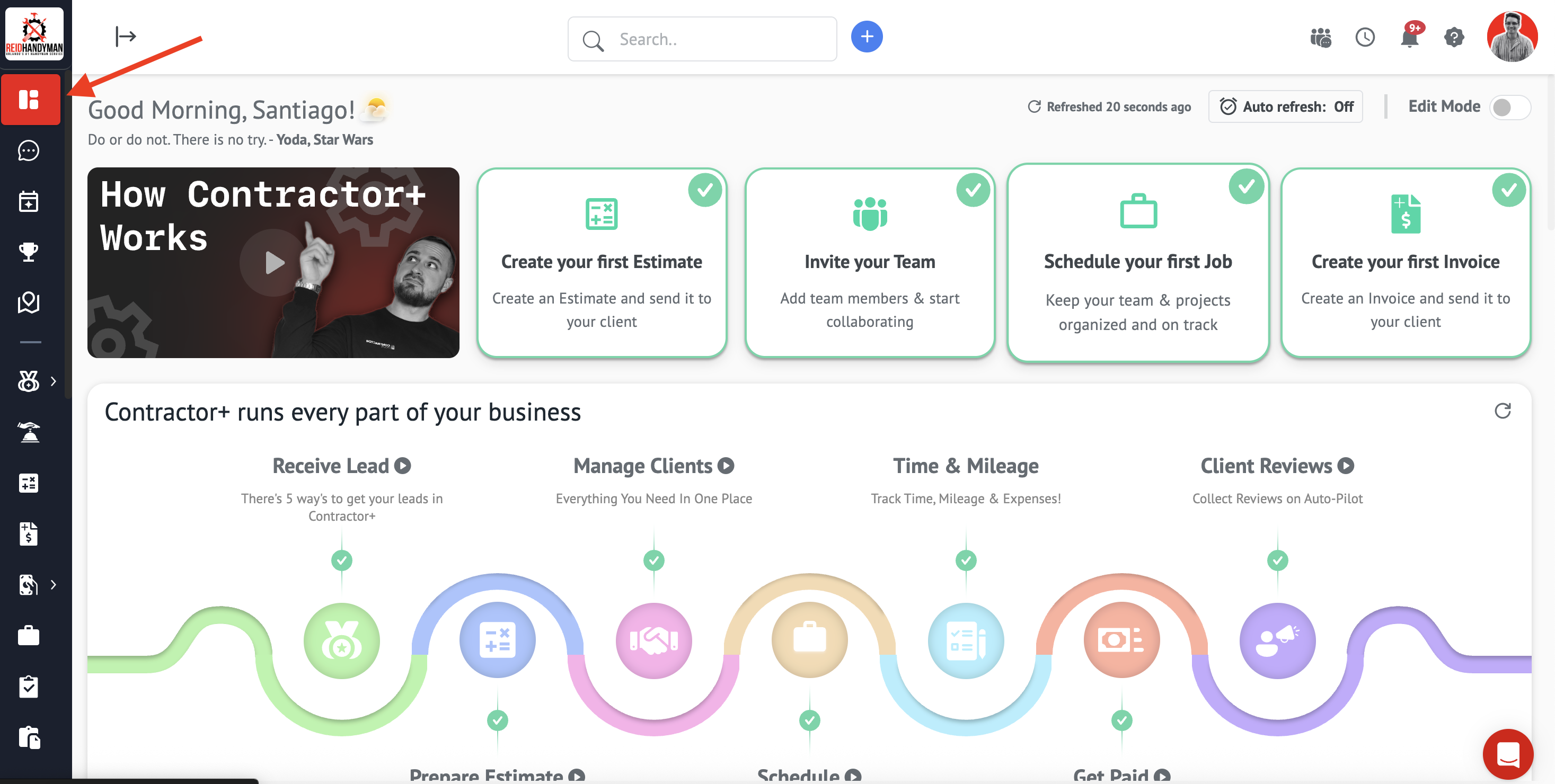Screen dimensions: 1555x784
Task: Click the trophy icon in sidebar
Action: (x=29, y=252)
